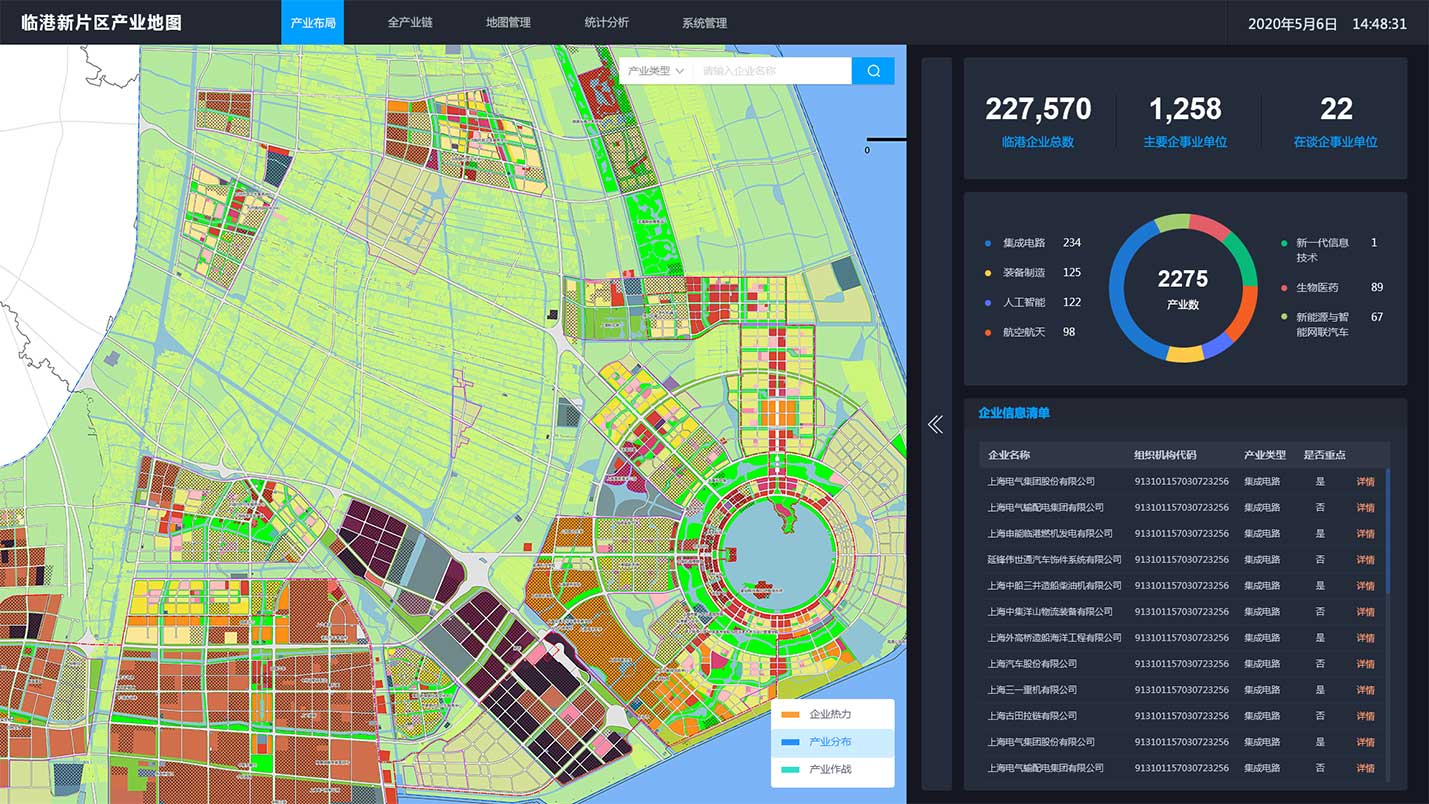
Task: Open 详情 for 上海吉田拉链有限公司
Action: (1365, 715)
